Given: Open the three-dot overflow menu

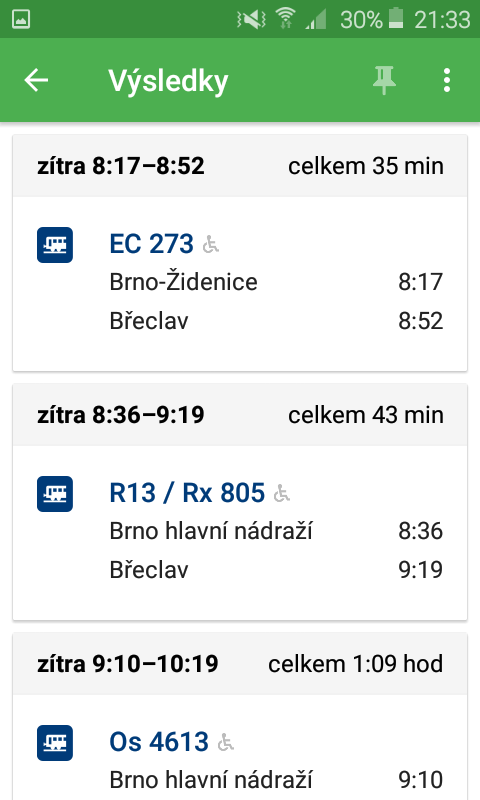Looking at the screenshot, I should [447, 81].
